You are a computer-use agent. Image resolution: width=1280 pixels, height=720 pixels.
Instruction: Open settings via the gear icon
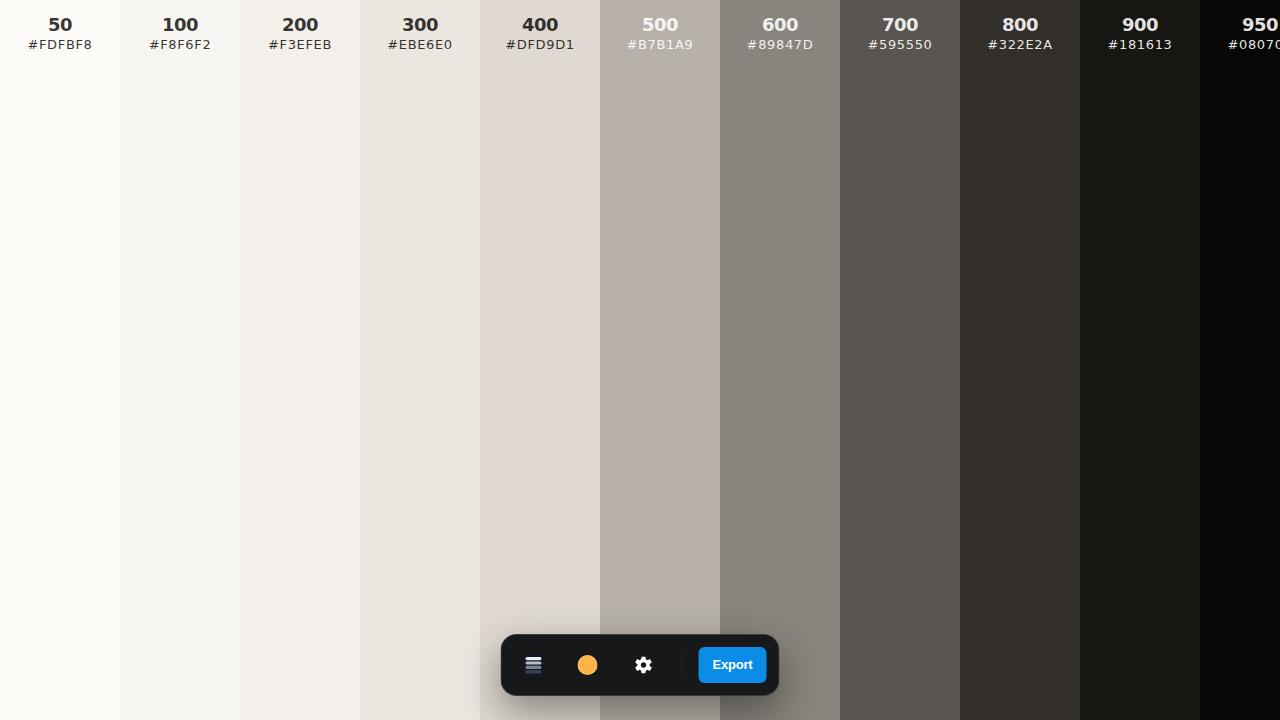tap(643, 665)
